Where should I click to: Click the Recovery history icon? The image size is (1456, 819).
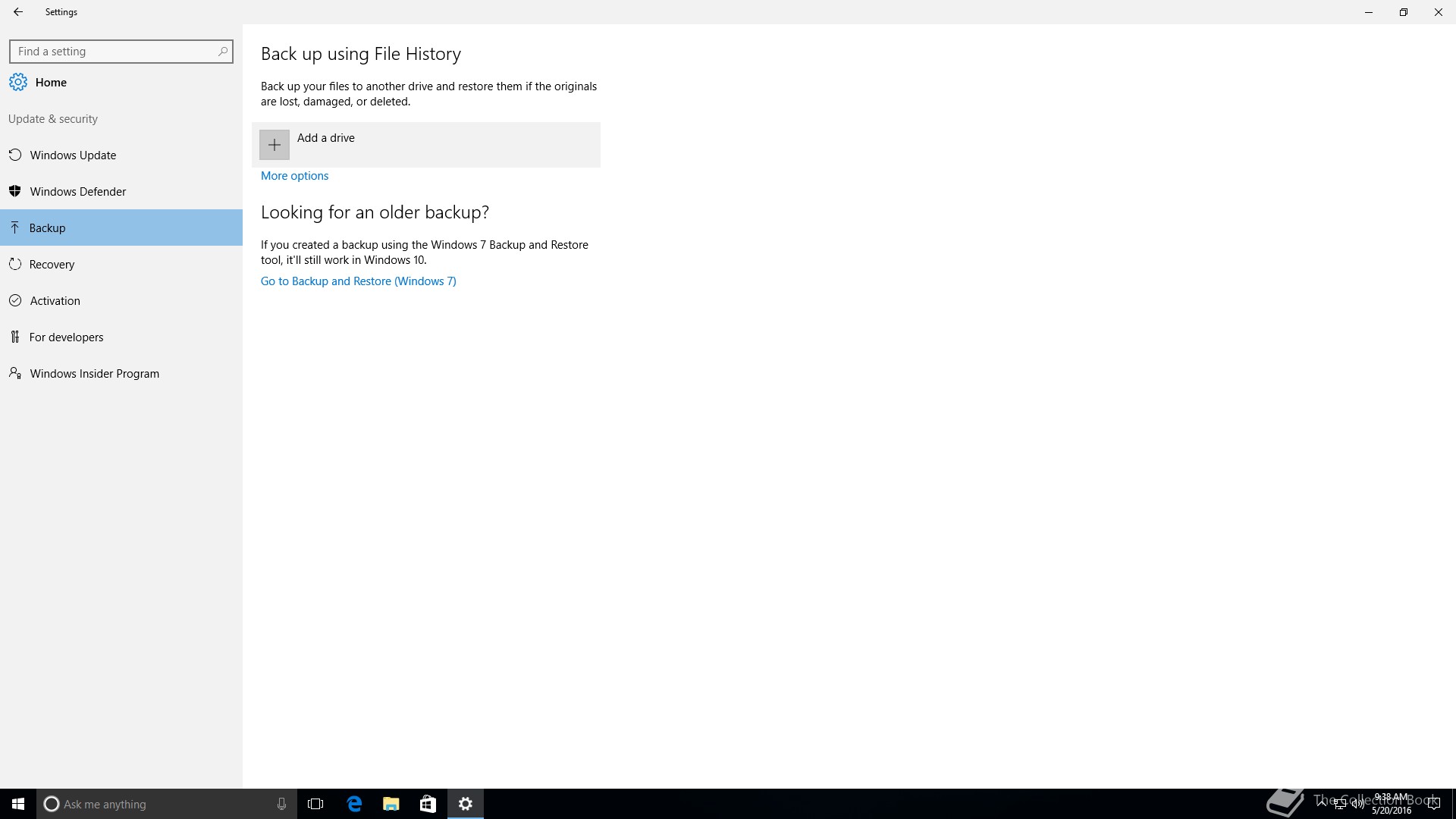click(x=15, y=264)
